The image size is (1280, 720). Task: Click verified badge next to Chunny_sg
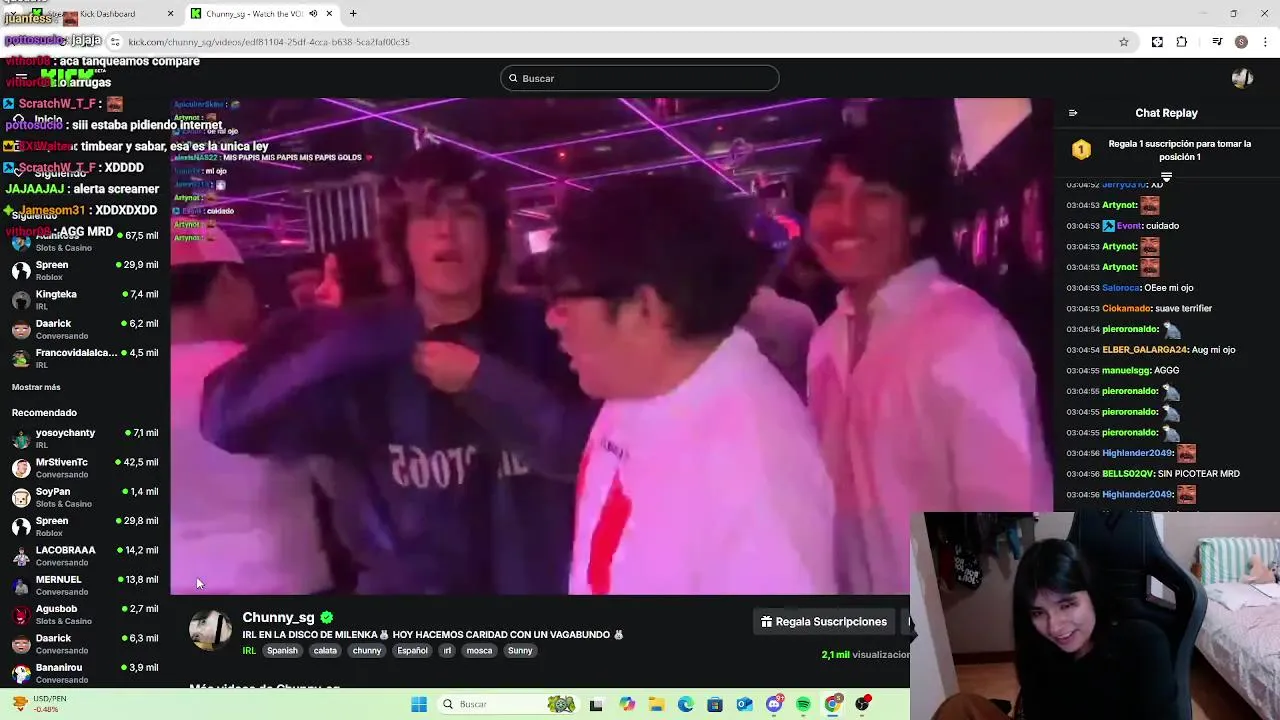327,618
